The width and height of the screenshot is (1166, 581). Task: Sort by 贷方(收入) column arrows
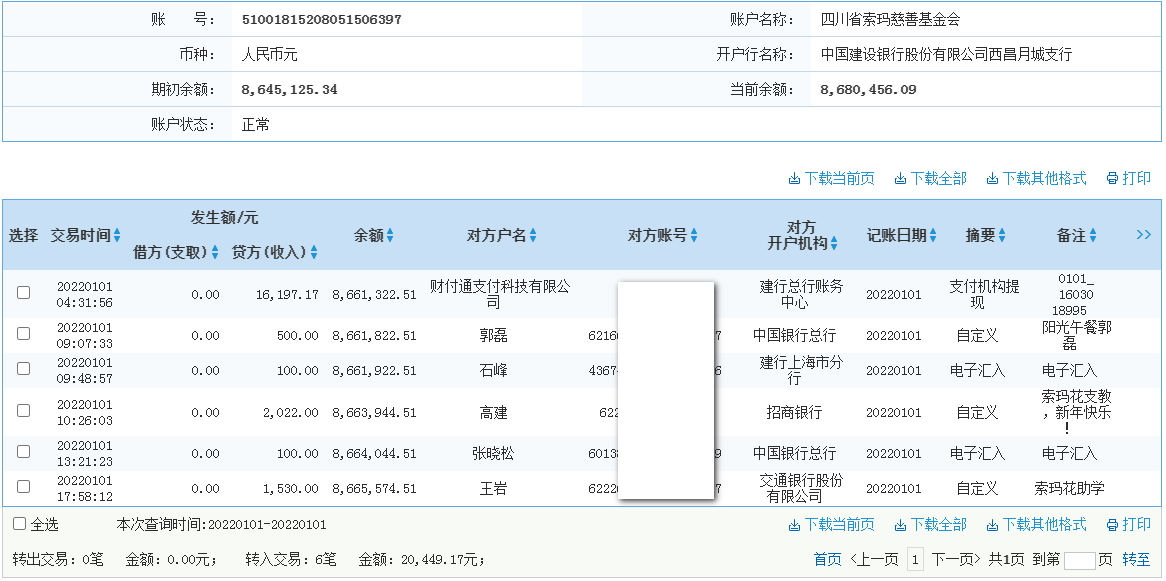(x=314, y=253)
